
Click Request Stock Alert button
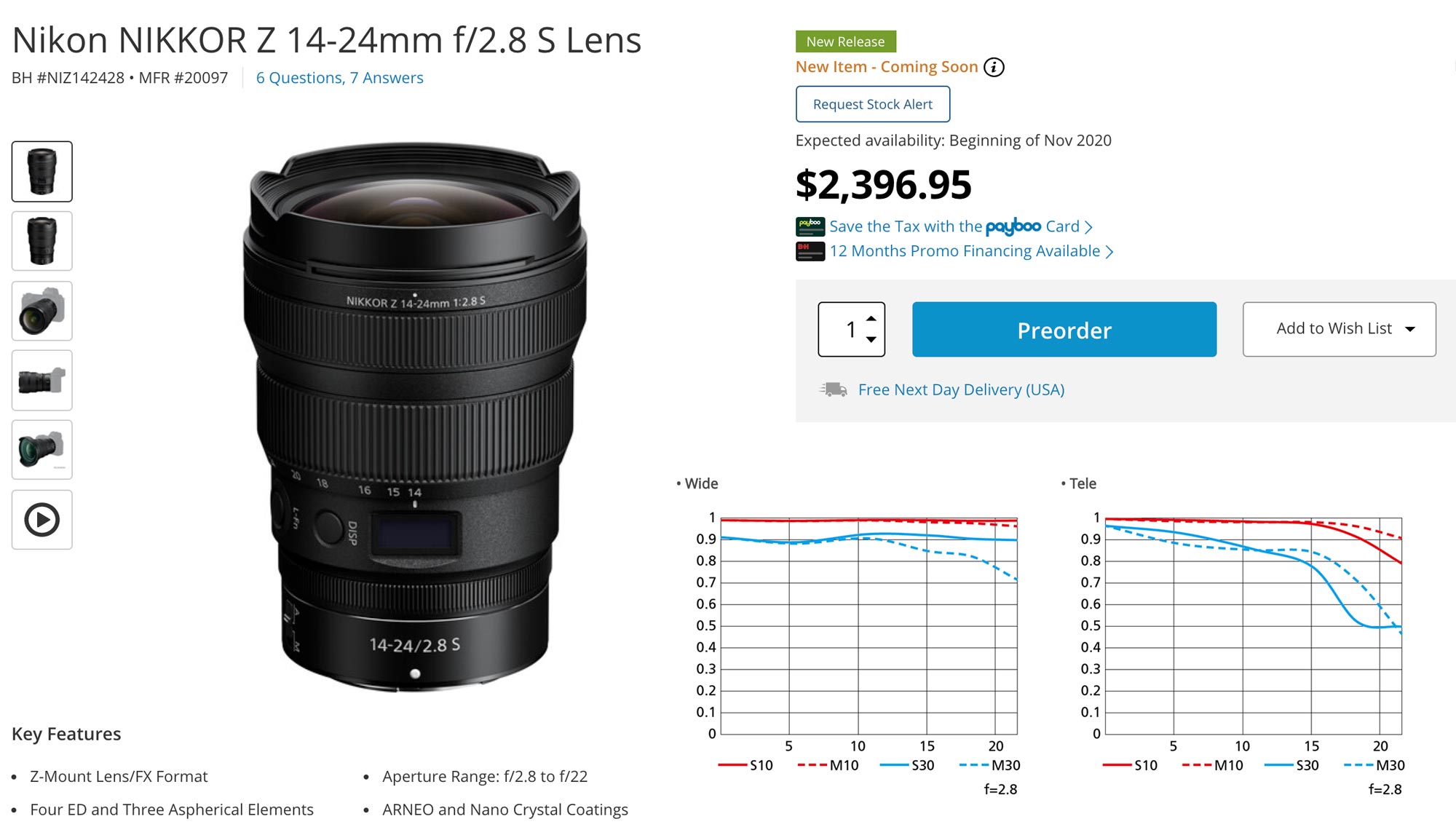pyautogui.click(x=872, y=104)
